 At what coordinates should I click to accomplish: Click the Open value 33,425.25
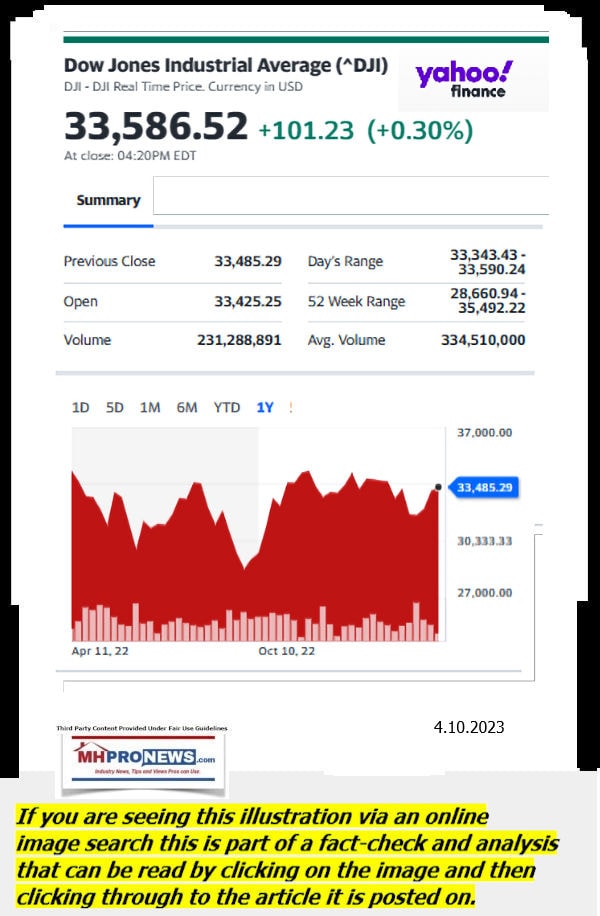[x=248, y=301]
